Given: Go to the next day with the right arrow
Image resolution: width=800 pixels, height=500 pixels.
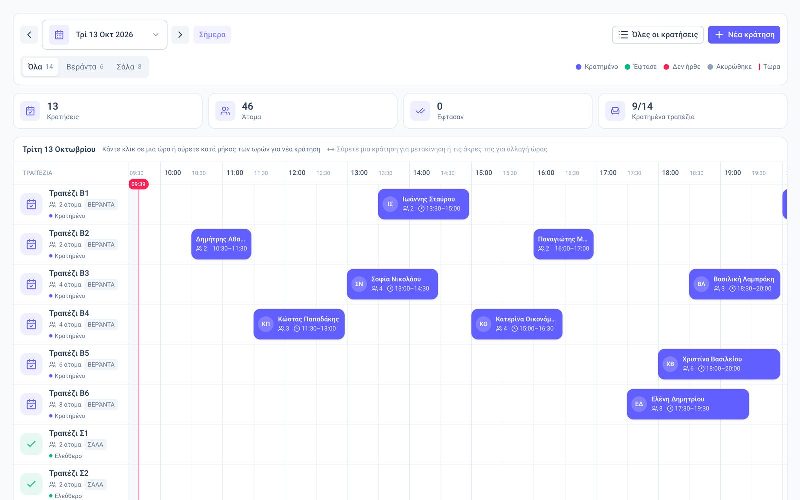Looking at the screenshot, I should click(180, 35).
